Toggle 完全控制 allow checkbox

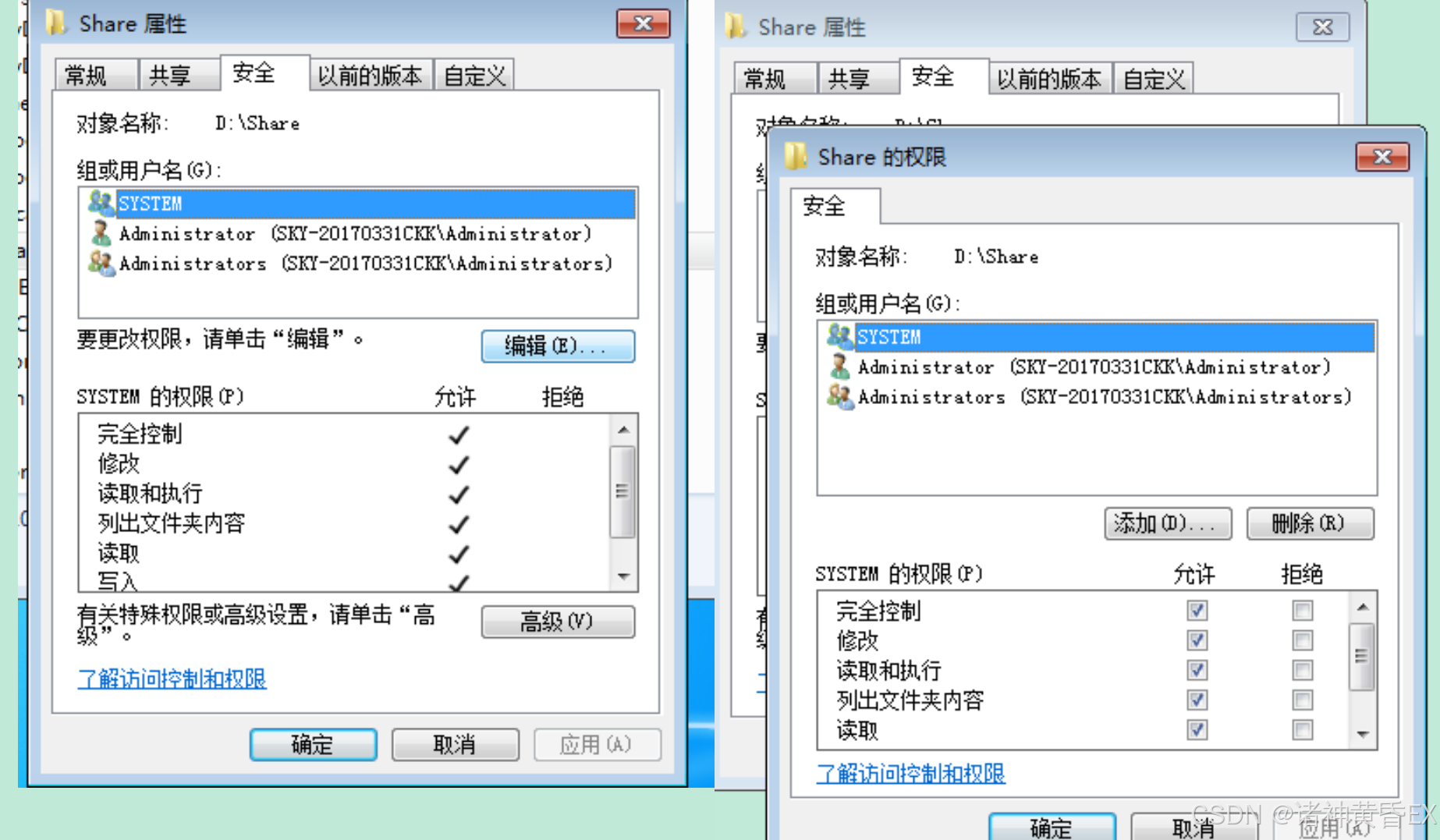1197,610
